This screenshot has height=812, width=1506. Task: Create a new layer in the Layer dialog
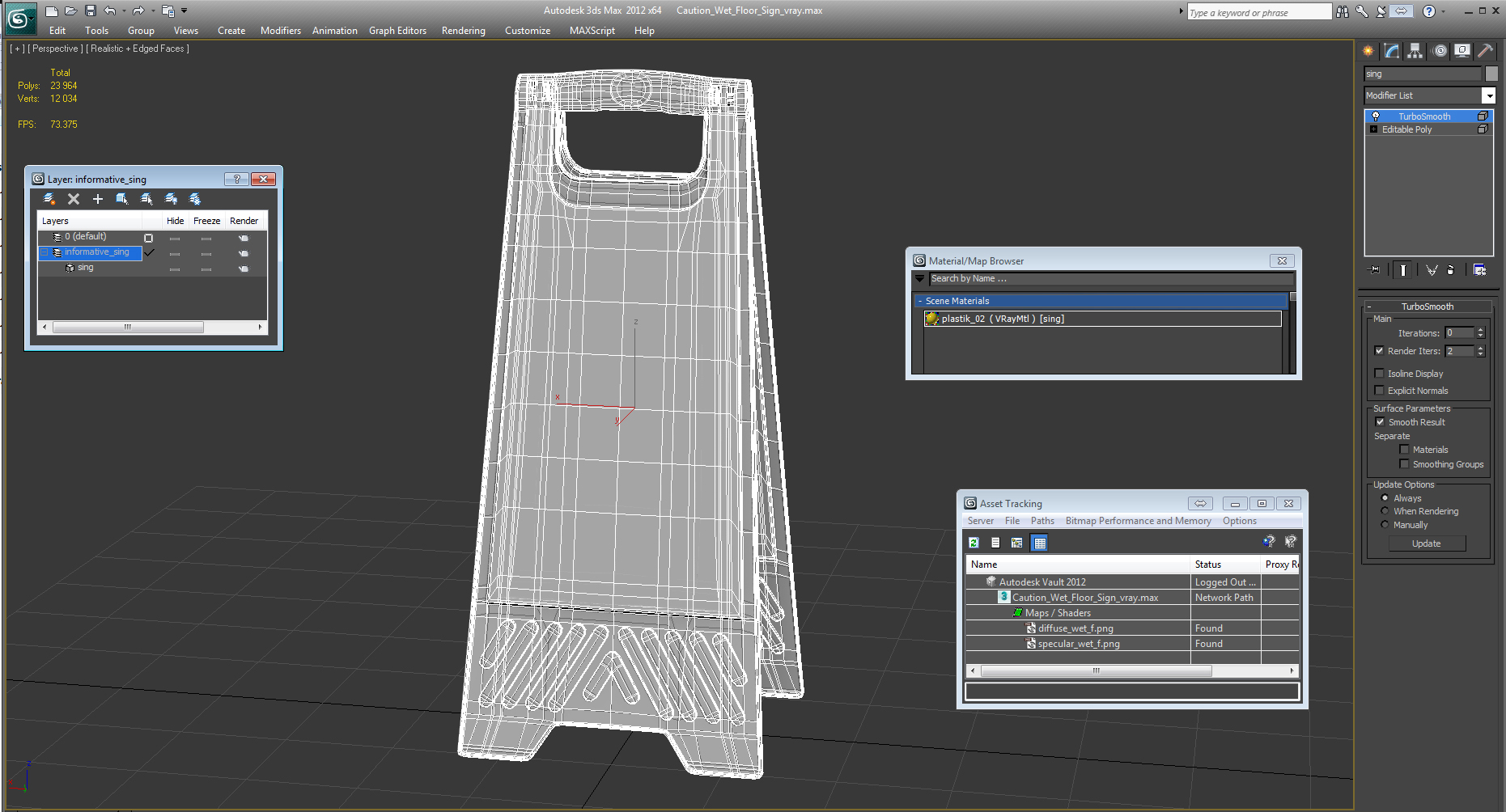[49, 199]
